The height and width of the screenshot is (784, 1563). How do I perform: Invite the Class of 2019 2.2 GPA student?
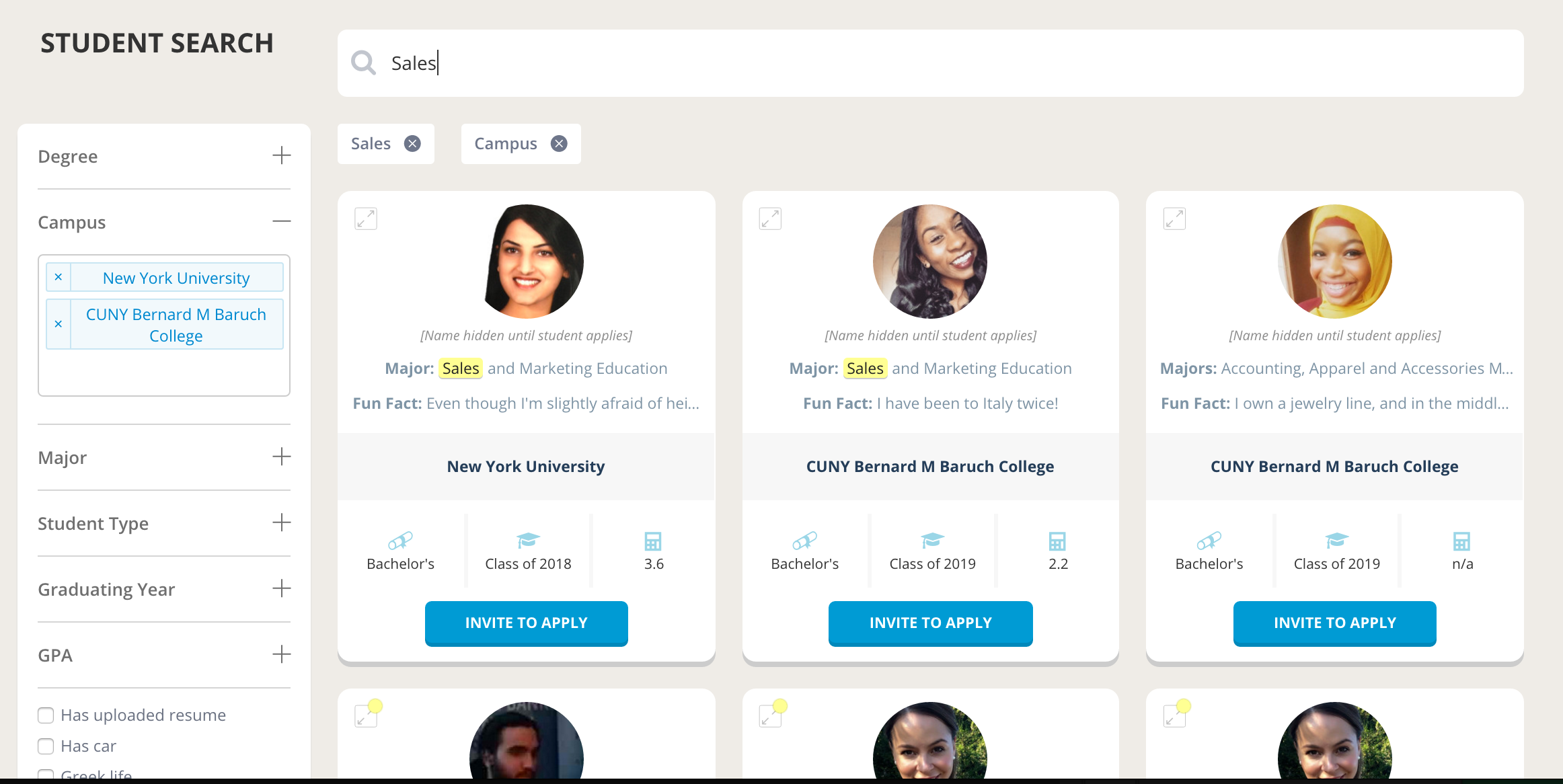click(x=930, y=623)
